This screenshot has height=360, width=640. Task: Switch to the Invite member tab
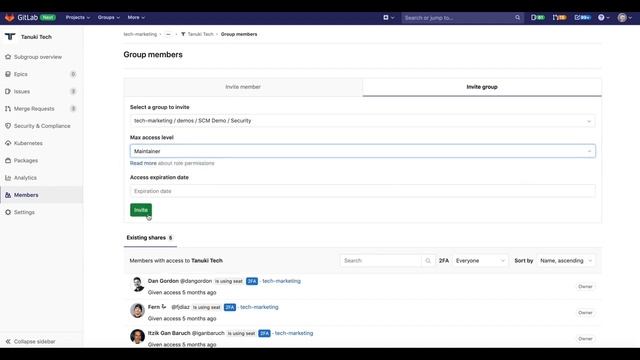[243, 87]
